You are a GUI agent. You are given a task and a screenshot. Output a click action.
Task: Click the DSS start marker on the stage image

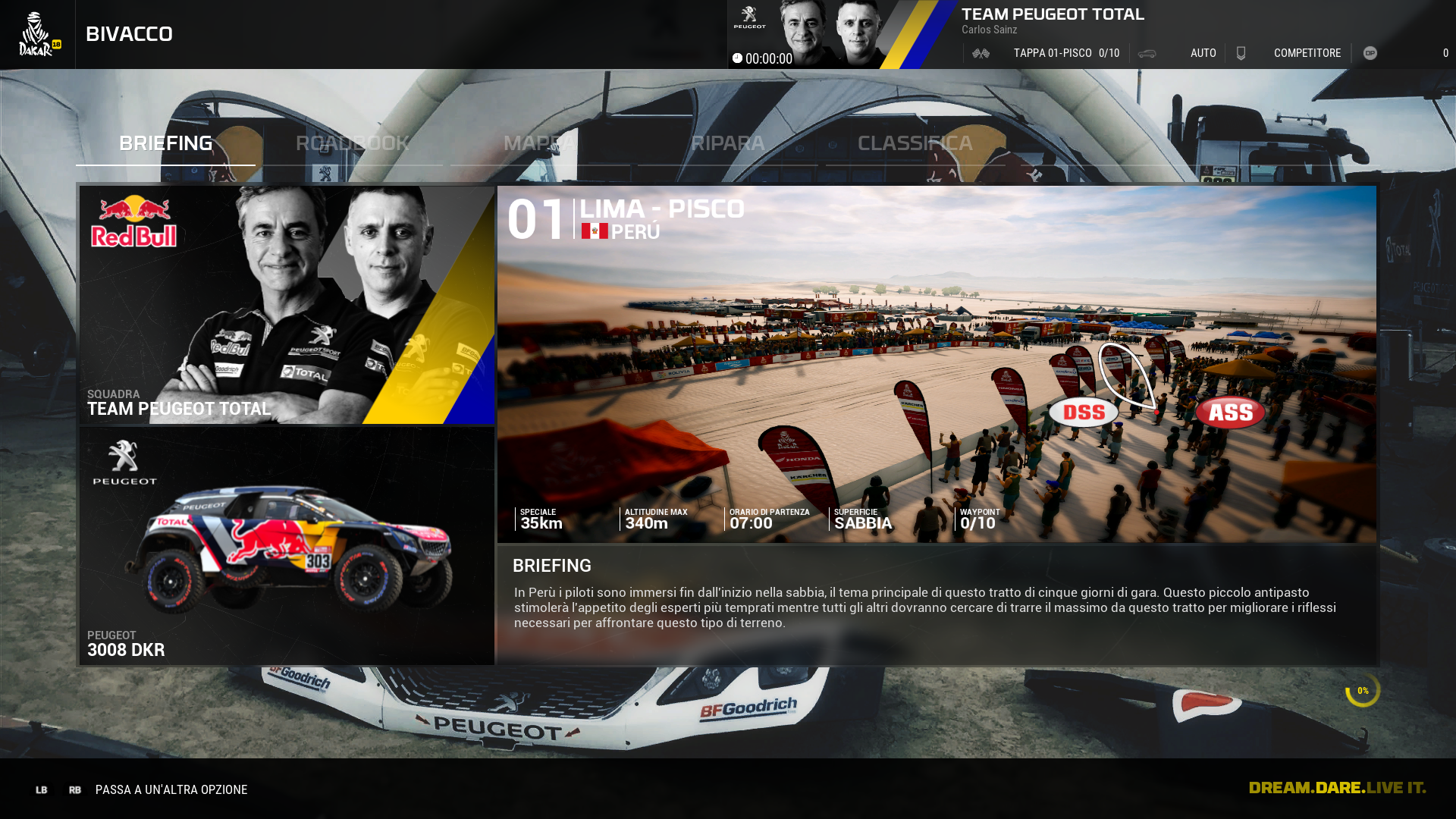pos(1084,413)
